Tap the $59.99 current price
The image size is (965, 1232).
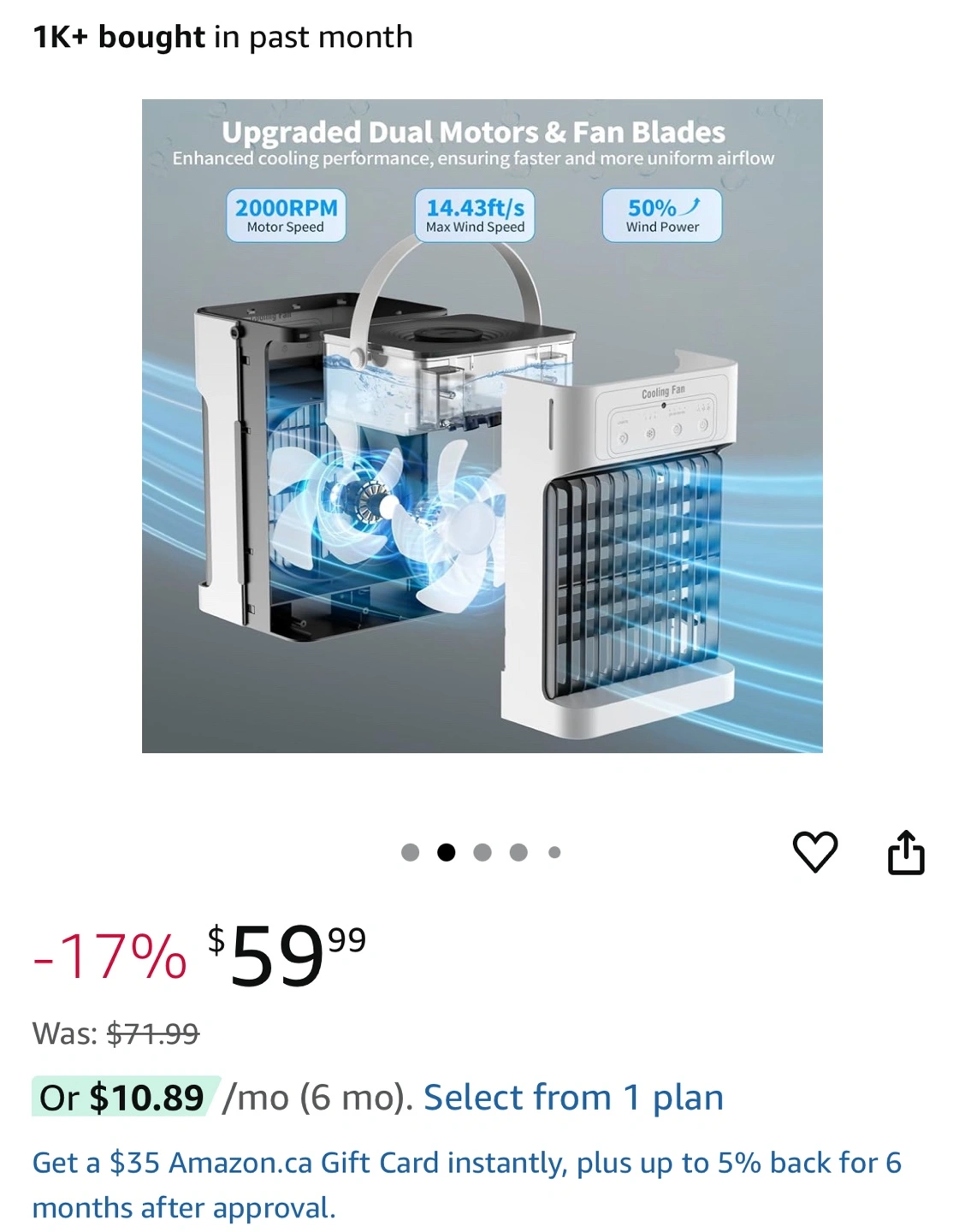click(x=287, y=955)
